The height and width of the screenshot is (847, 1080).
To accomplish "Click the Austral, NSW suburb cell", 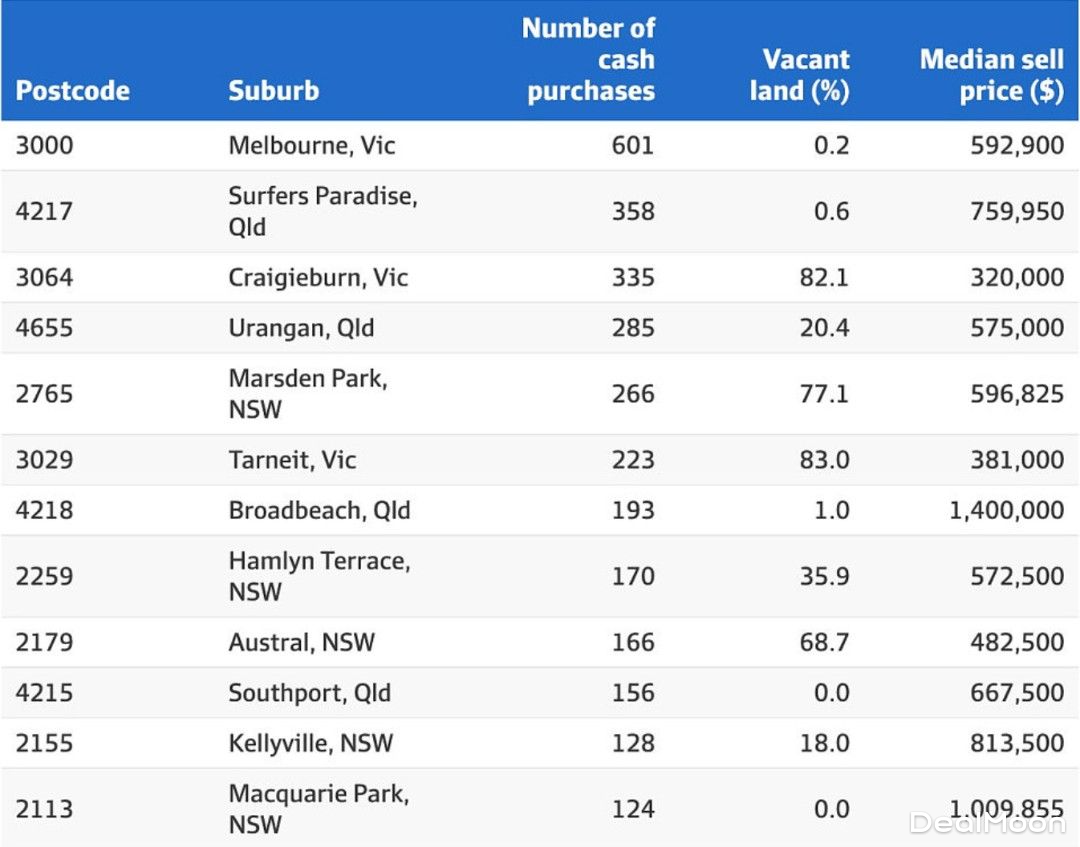I will (301, 642).
